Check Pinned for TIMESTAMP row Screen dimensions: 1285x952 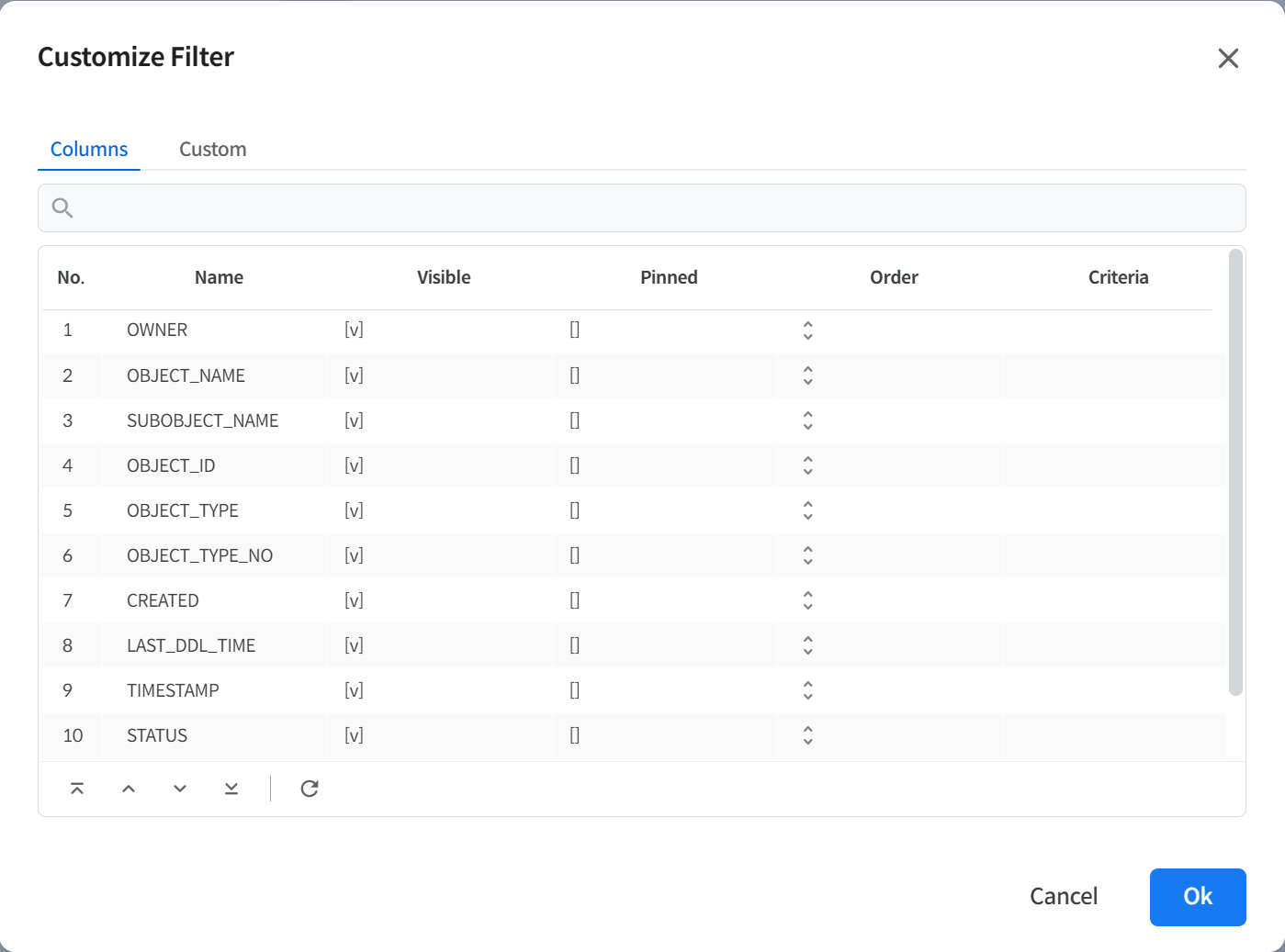coord(574,690)
